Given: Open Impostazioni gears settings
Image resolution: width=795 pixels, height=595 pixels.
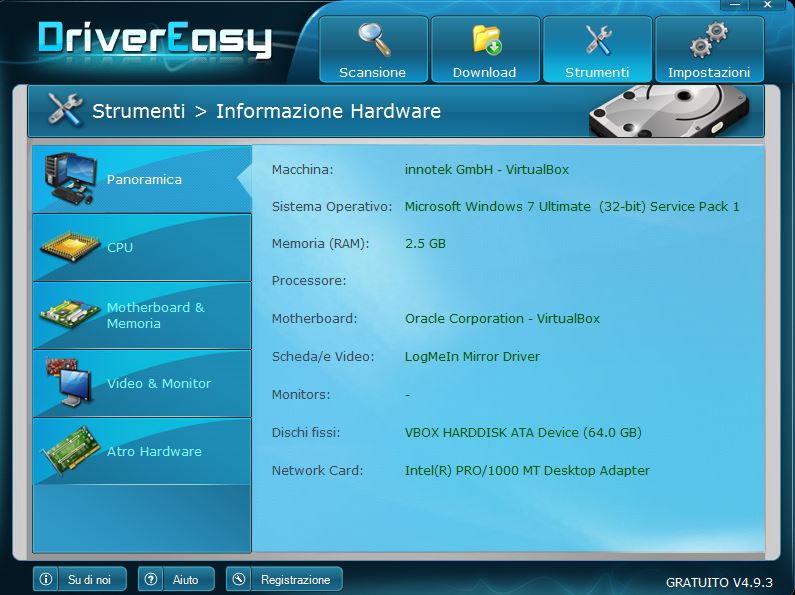Looking at the screenshot, I should (x=708, y=49).
